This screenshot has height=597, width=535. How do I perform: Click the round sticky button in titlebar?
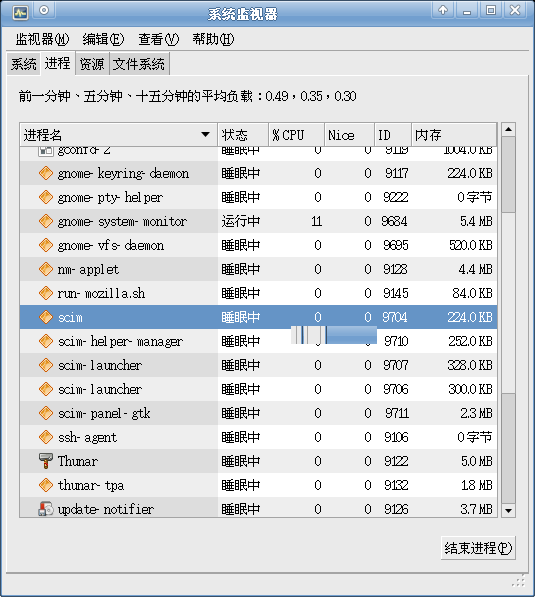coord(44,10)
